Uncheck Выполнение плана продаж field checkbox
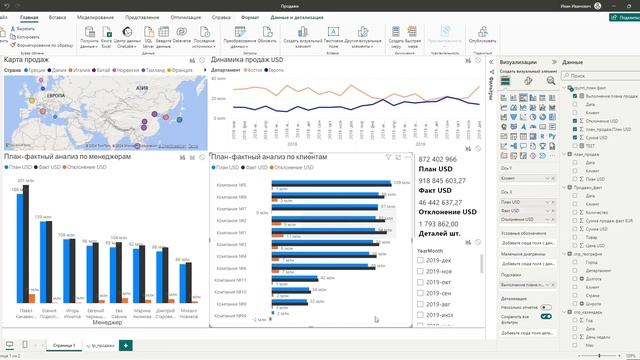 coord(575,96)
